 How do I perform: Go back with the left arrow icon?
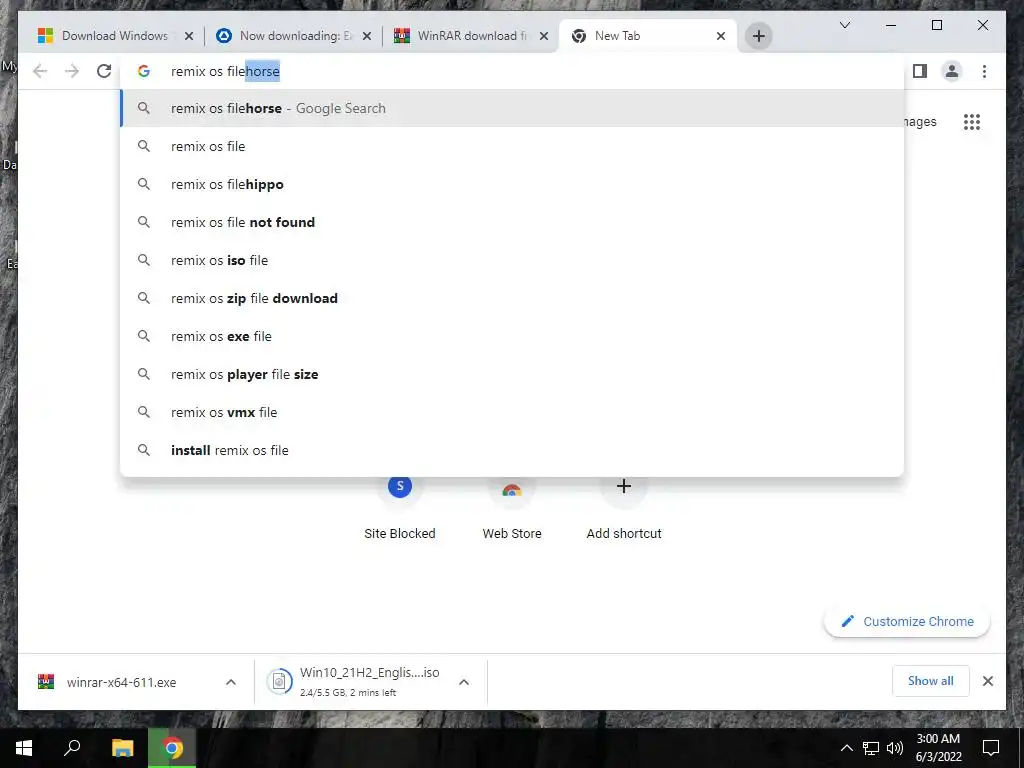[40, 71]
